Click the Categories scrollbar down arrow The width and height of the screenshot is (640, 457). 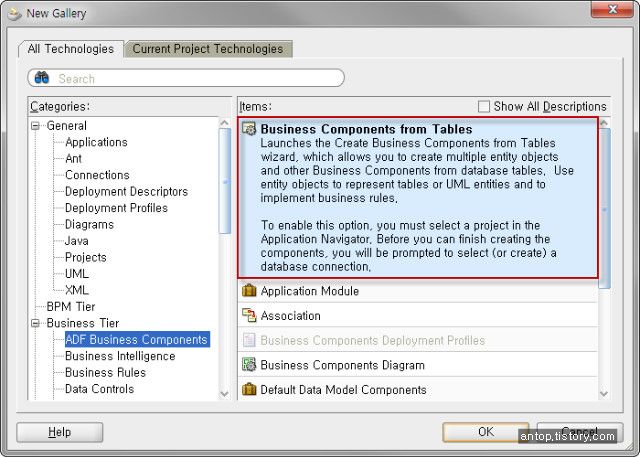pyautogui.click(x=224, y=394)
